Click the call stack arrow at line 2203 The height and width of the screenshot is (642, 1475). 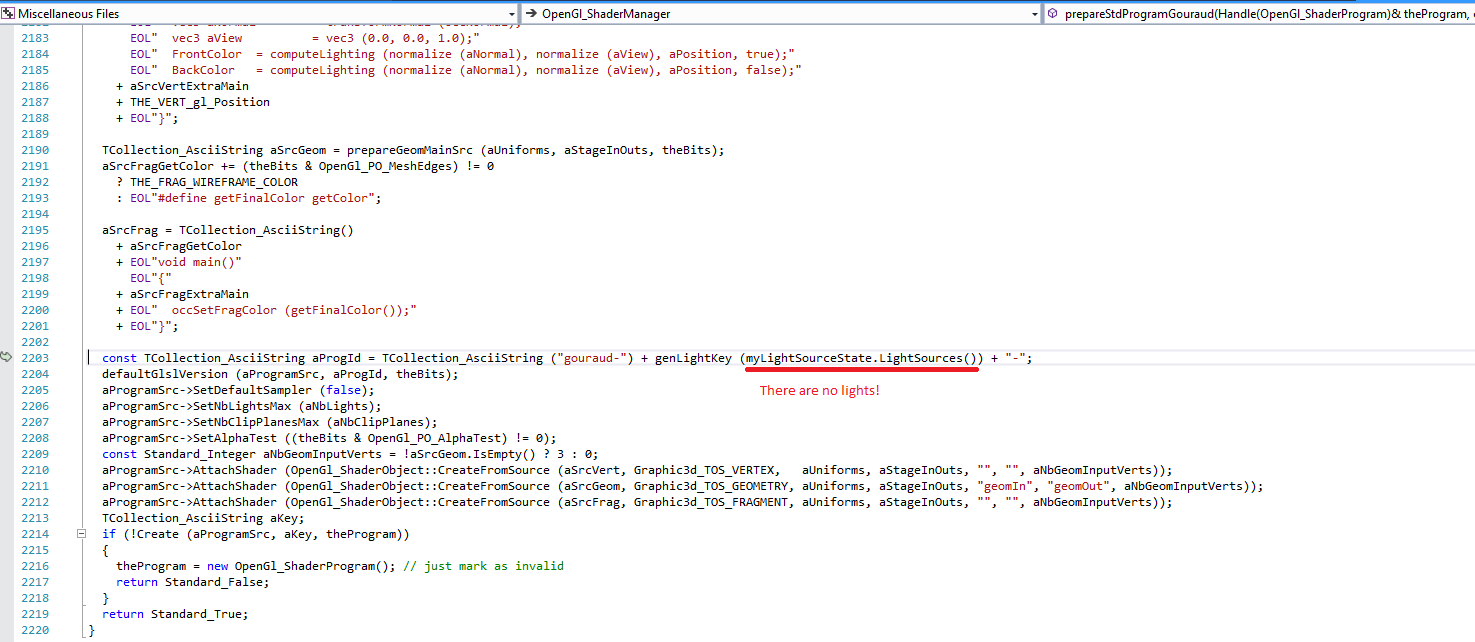(x=7, y=357)
